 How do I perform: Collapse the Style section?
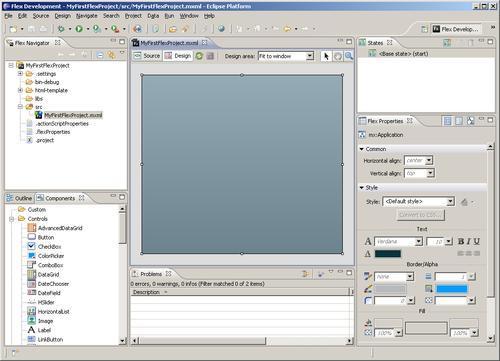[362, 188]
